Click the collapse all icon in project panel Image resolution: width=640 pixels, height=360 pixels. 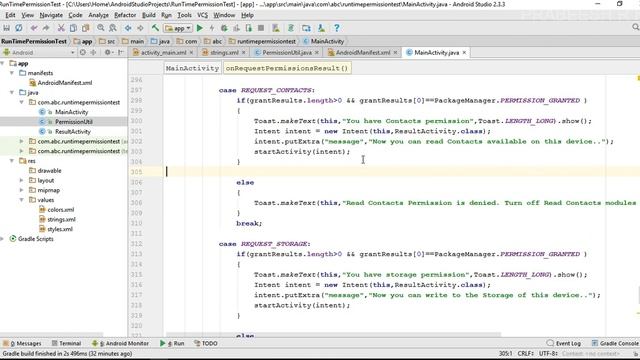pyautogui.click(x=93, y=52)
